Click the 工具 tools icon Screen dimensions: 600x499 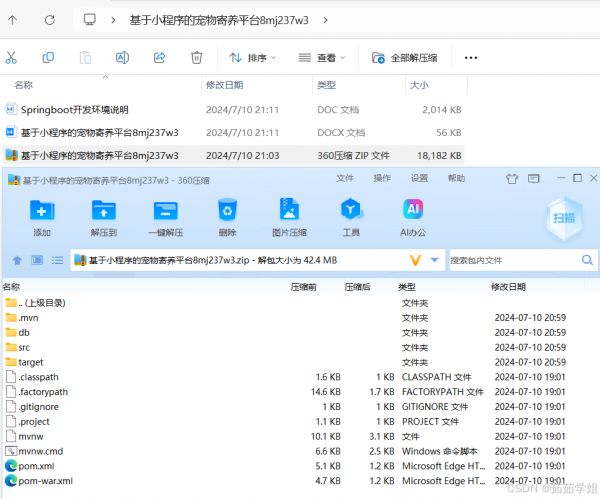[x=351, y=217]
